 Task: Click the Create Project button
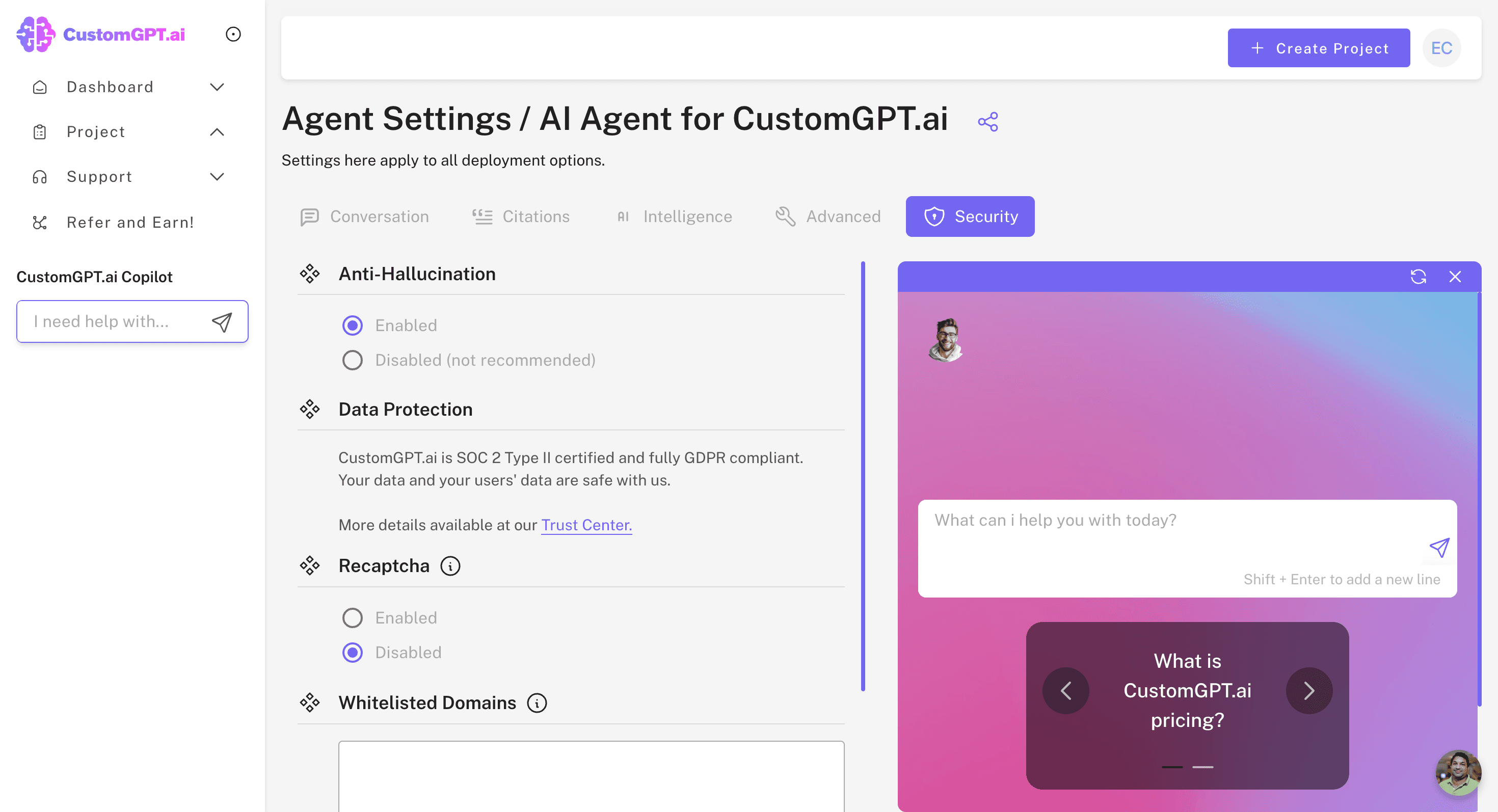(x=1318, y=48)
